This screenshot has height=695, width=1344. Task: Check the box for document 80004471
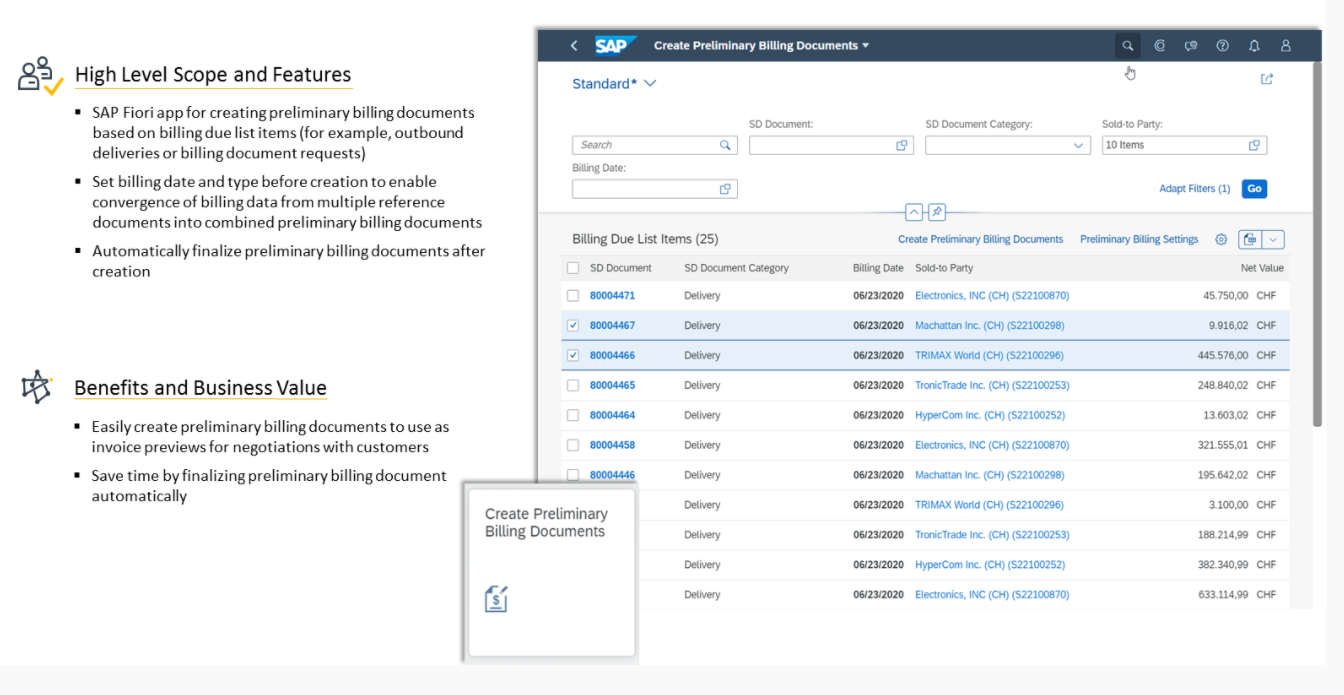(x=573, y=296)
